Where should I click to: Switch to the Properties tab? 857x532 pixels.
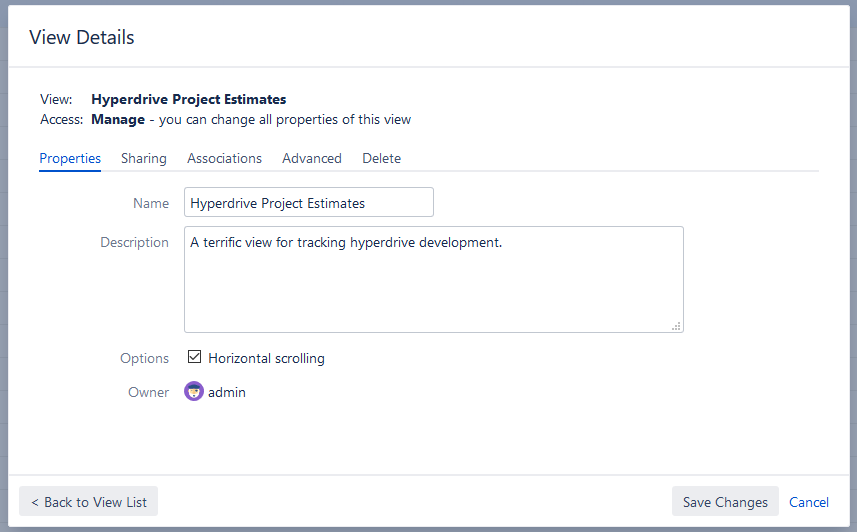(x=70, y=158)
